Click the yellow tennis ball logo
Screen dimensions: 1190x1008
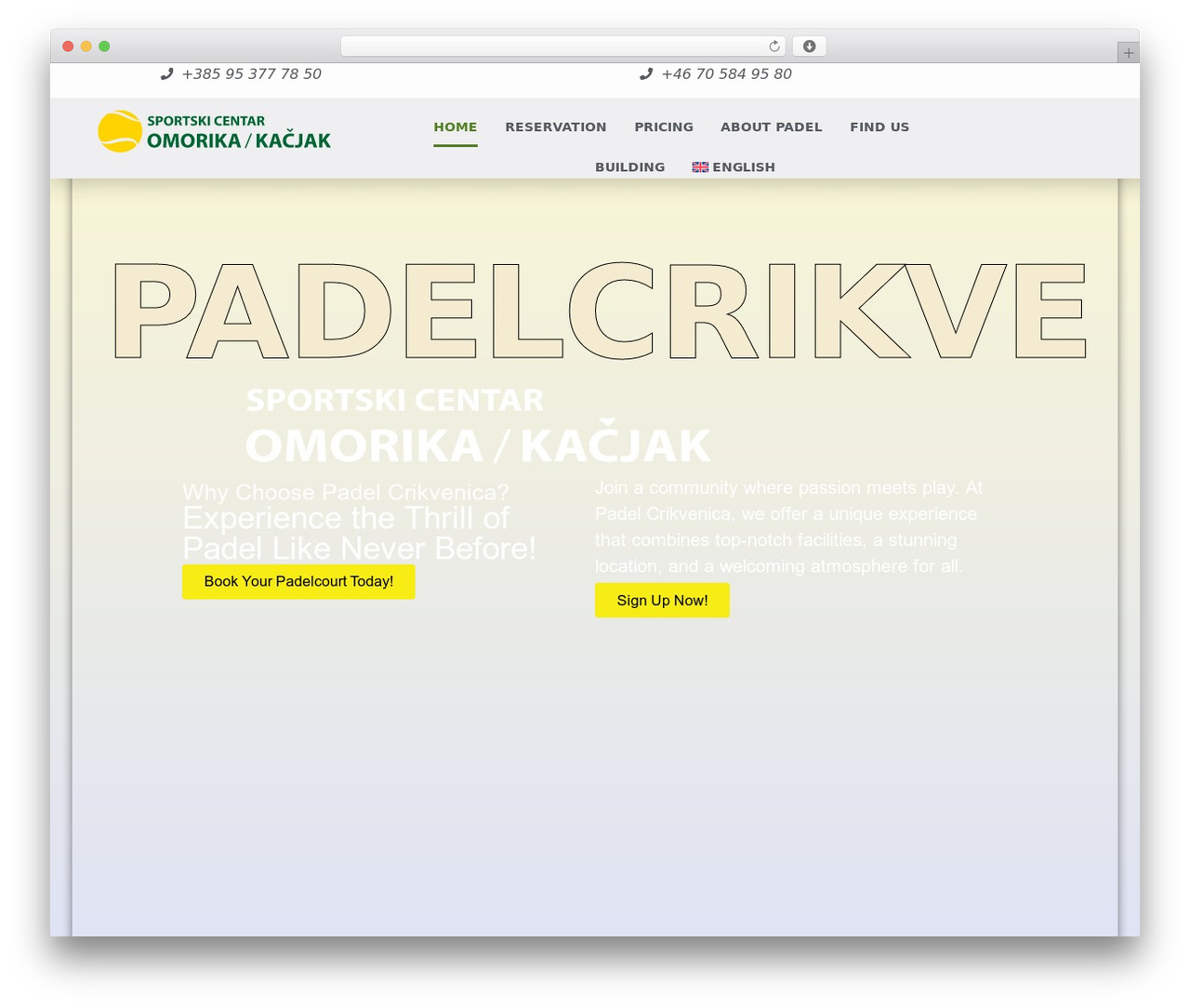[120, 131]
